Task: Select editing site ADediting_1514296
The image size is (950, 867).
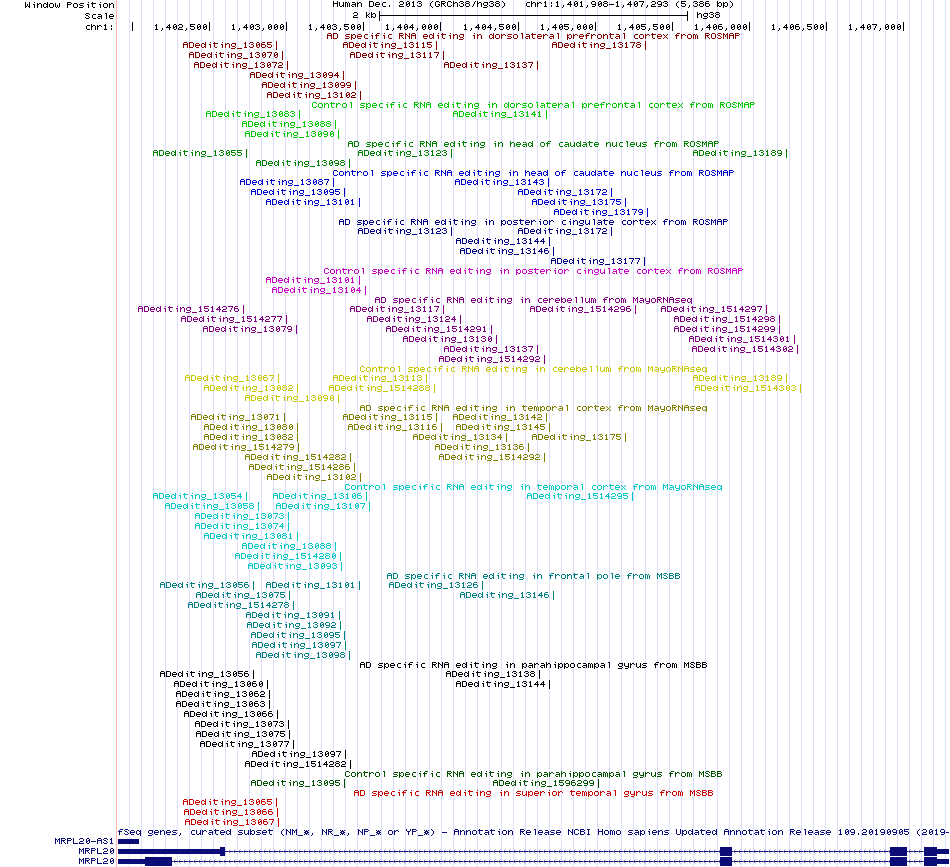Action: pyautogui.click(x=583, y=310)
